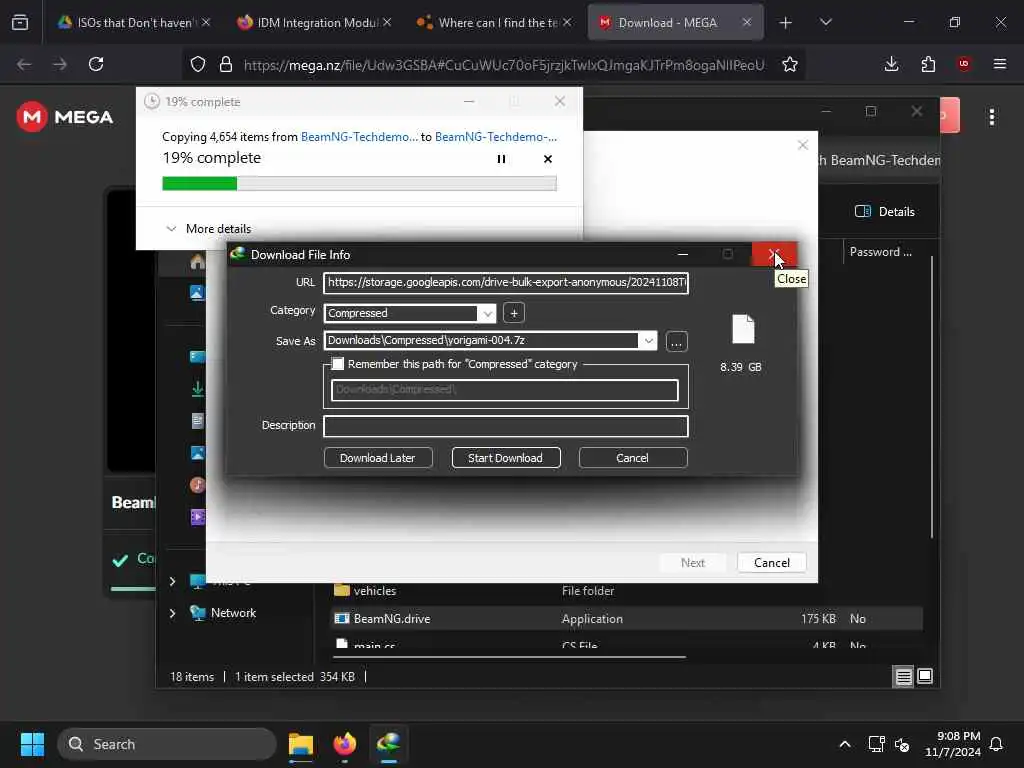View site security padlock info
The image size is (1024, 768).
(x=226, y=64)
